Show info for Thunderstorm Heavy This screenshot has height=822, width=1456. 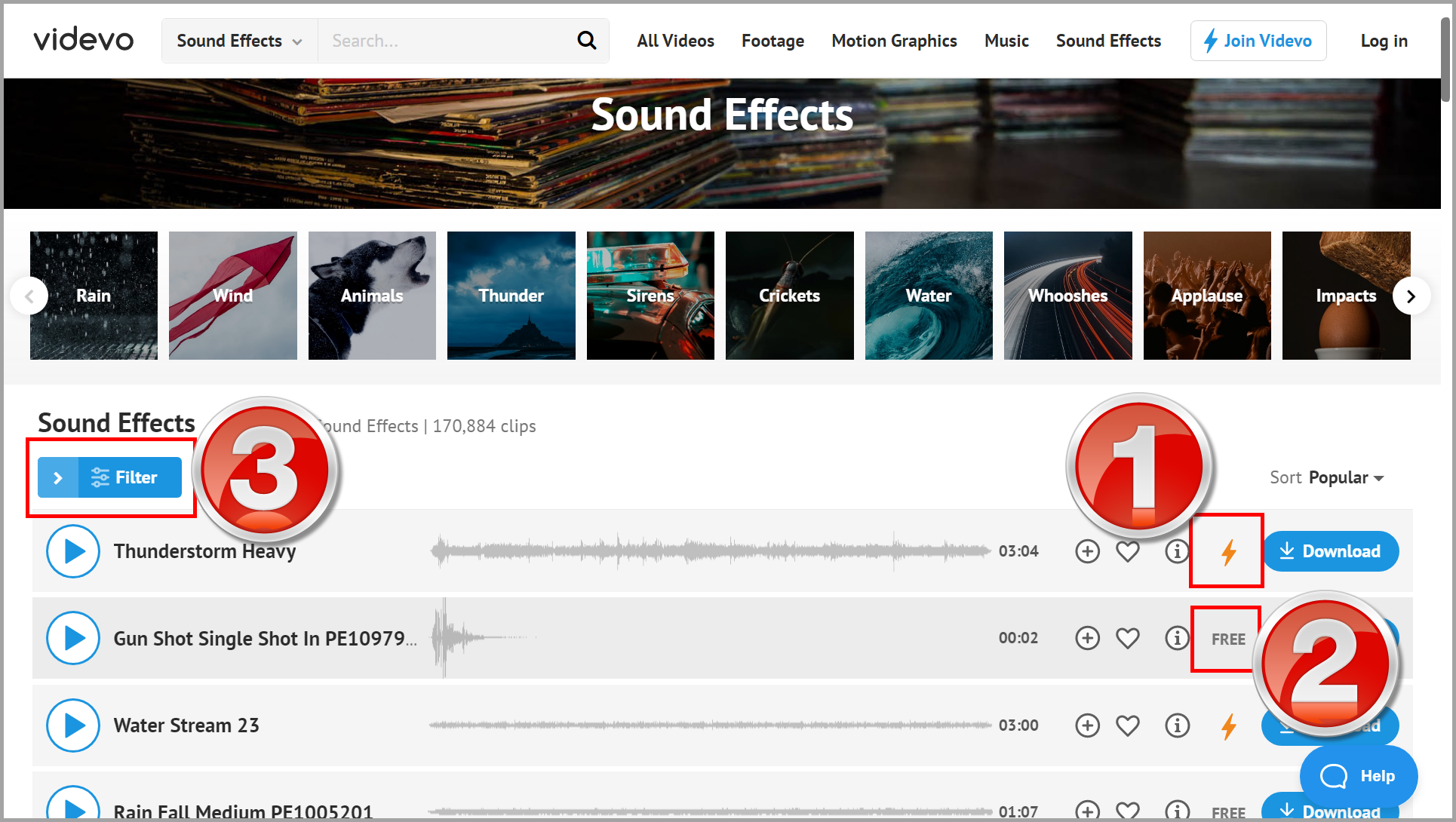(1177, 551)
